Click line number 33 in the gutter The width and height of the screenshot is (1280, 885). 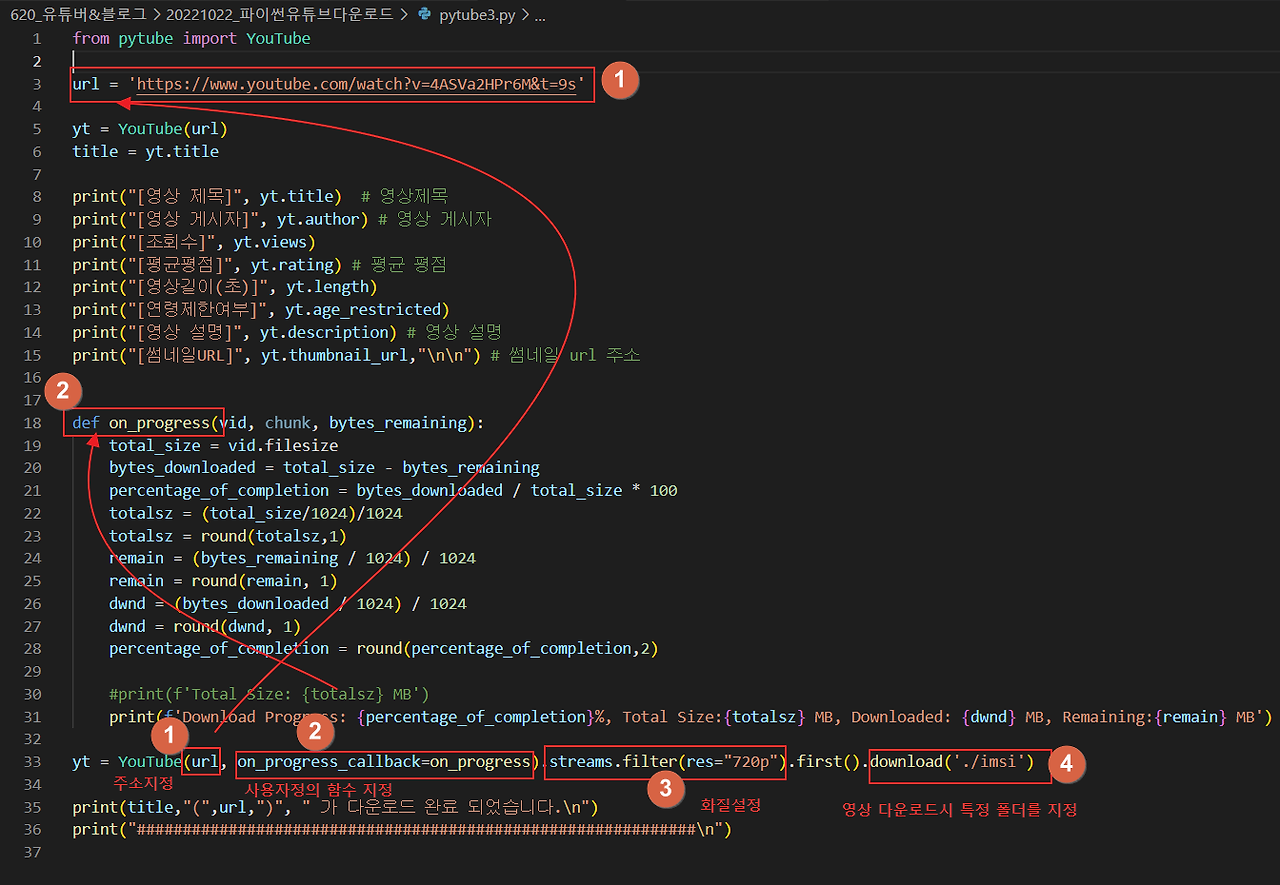coord(32,762)
